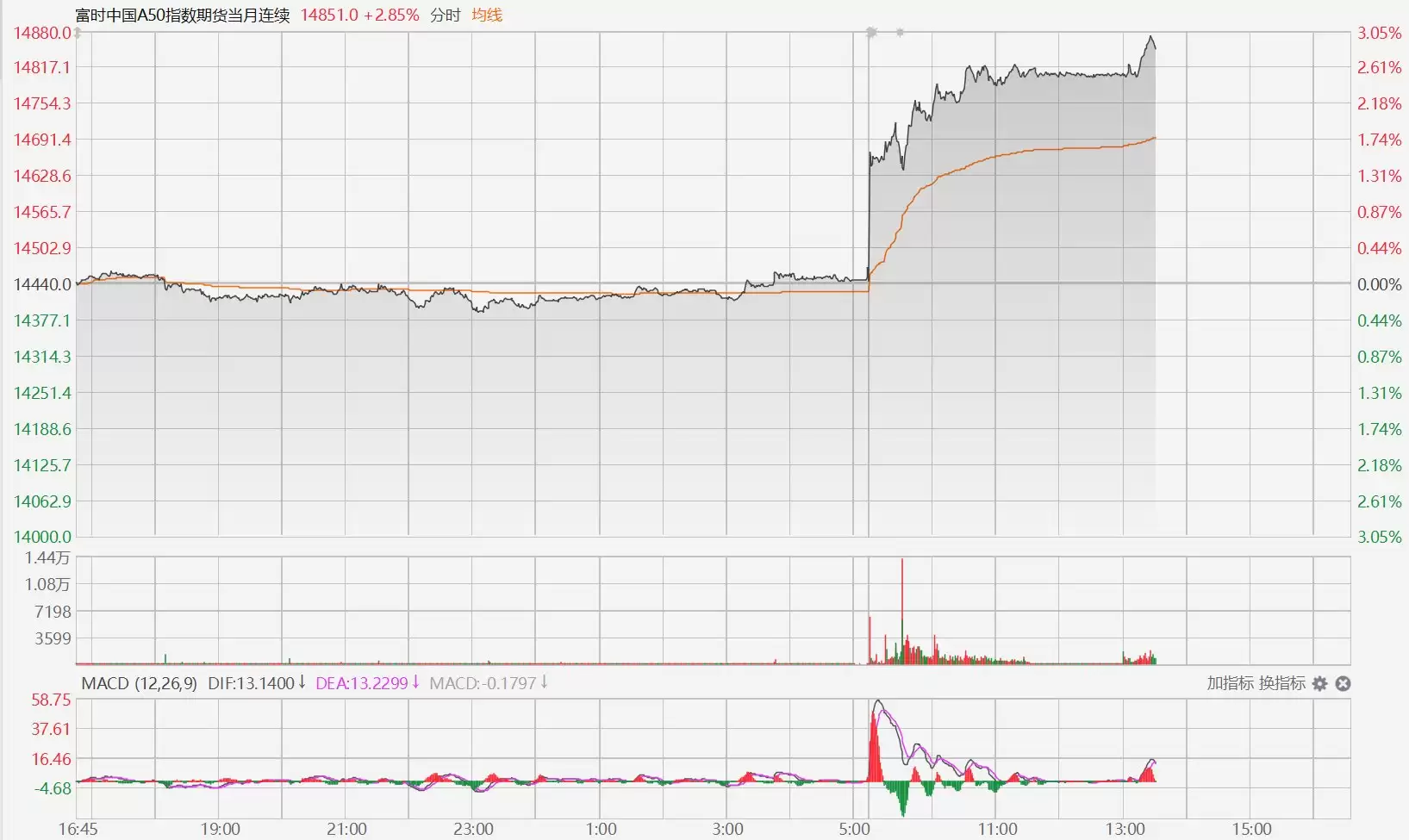Toggle the 分时 price line legend
Viewport: 1409px width, 840px height.
pos(446,16)
